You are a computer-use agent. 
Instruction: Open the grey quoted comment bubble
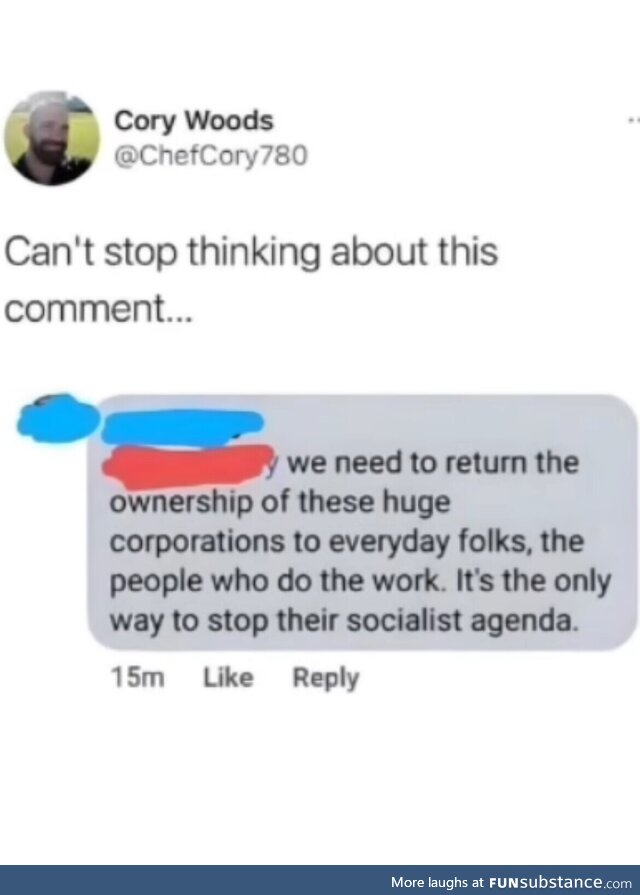(363, 522)
